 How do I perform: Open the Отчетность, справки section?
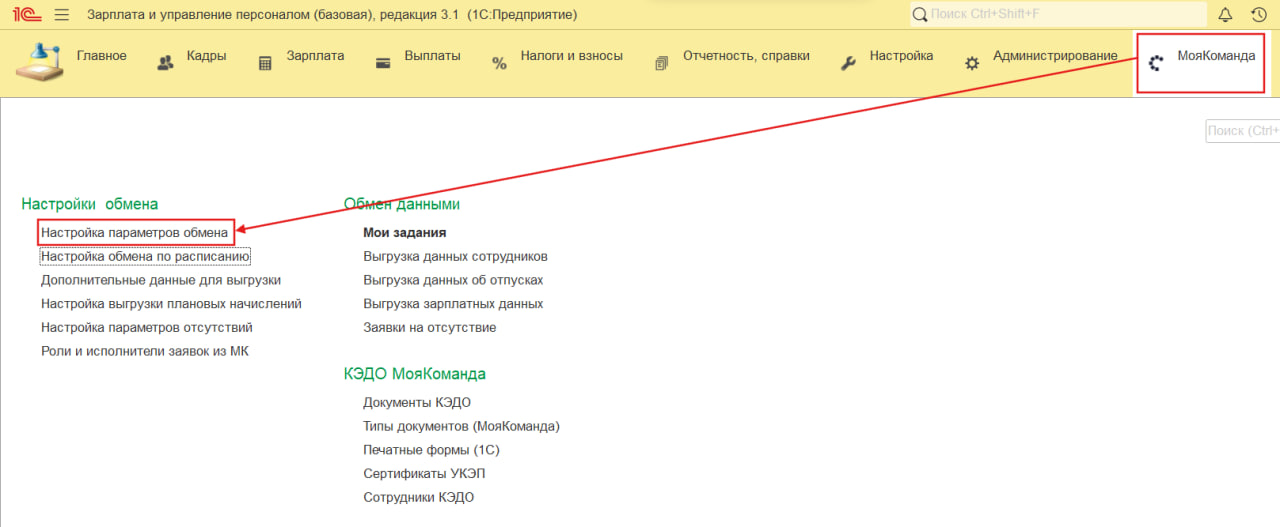745,56
